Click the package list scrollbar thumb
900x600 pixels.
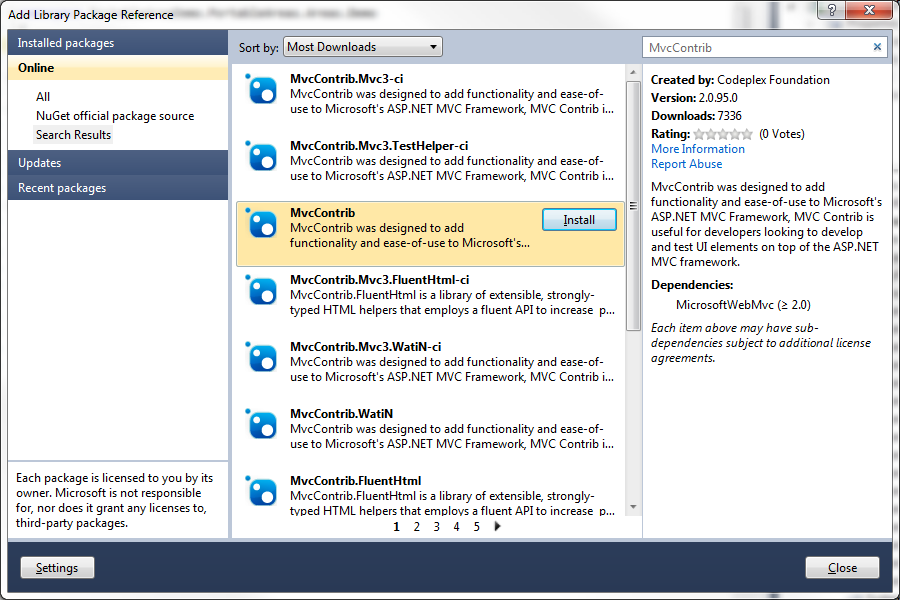[633, 206]
